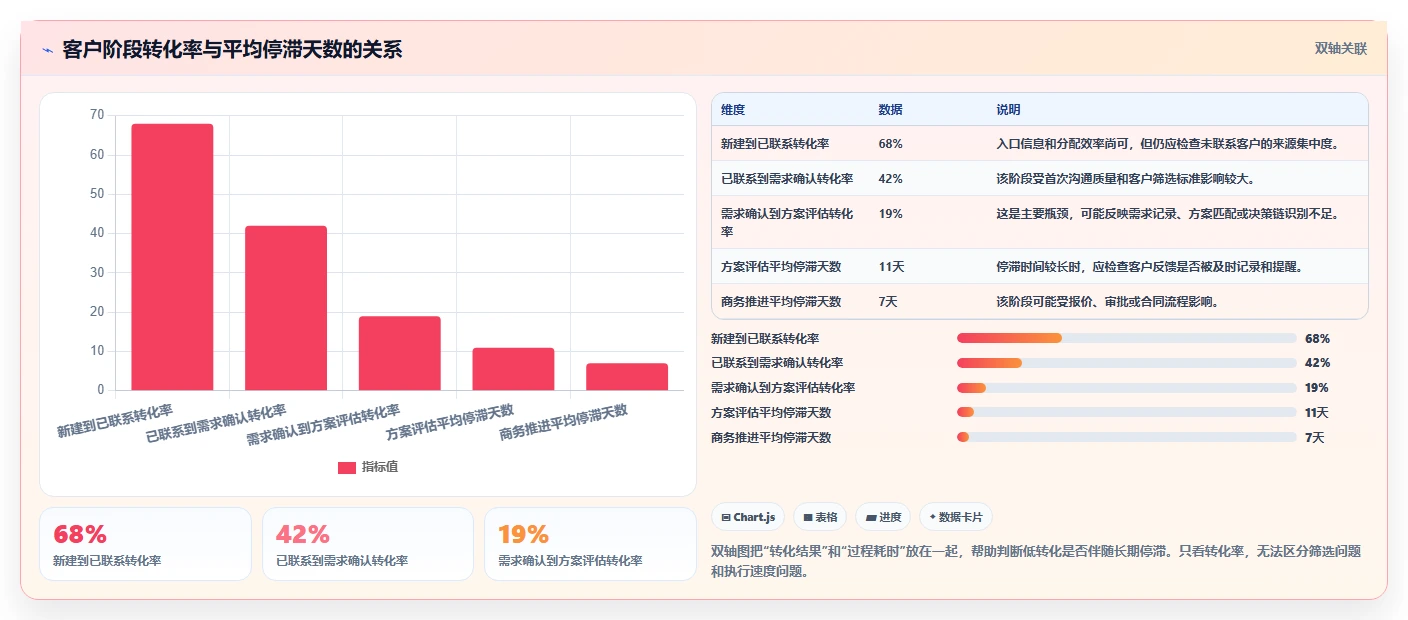Click the lightning icon beside the dashboard title

coord(47,50)
